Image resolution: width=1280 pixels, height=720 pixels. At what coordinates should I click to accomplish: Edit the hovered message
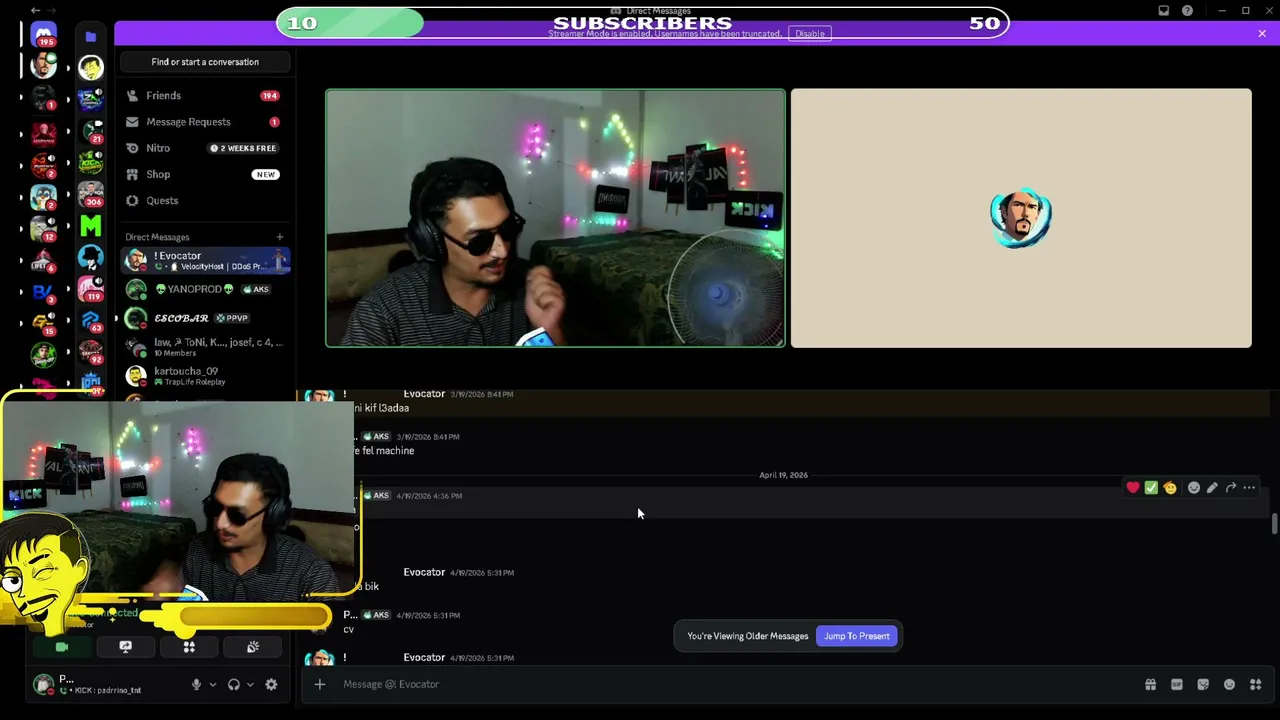pos(1212,488)
